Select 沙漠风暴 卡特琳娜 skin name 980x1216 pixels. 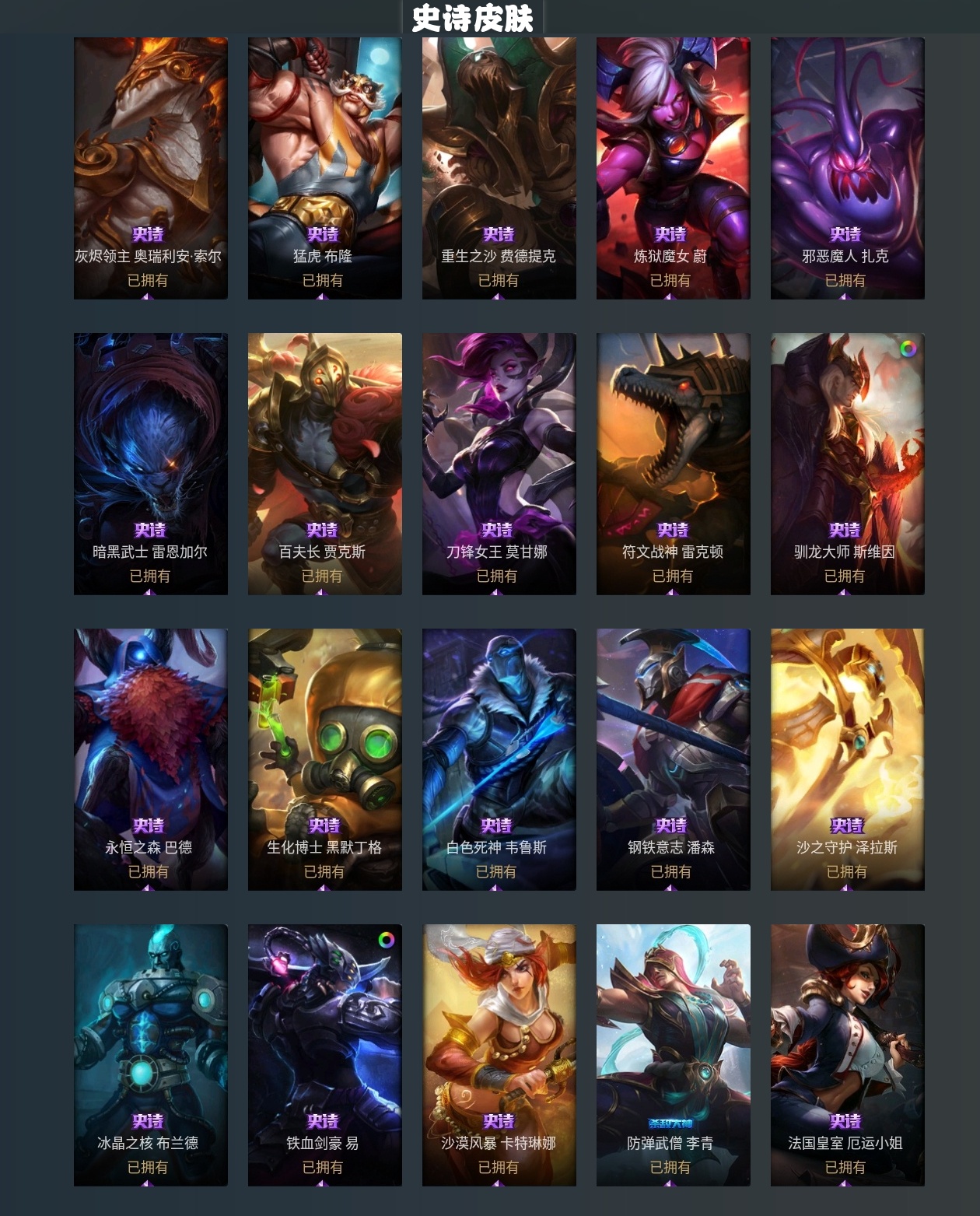coord(499,1143)
